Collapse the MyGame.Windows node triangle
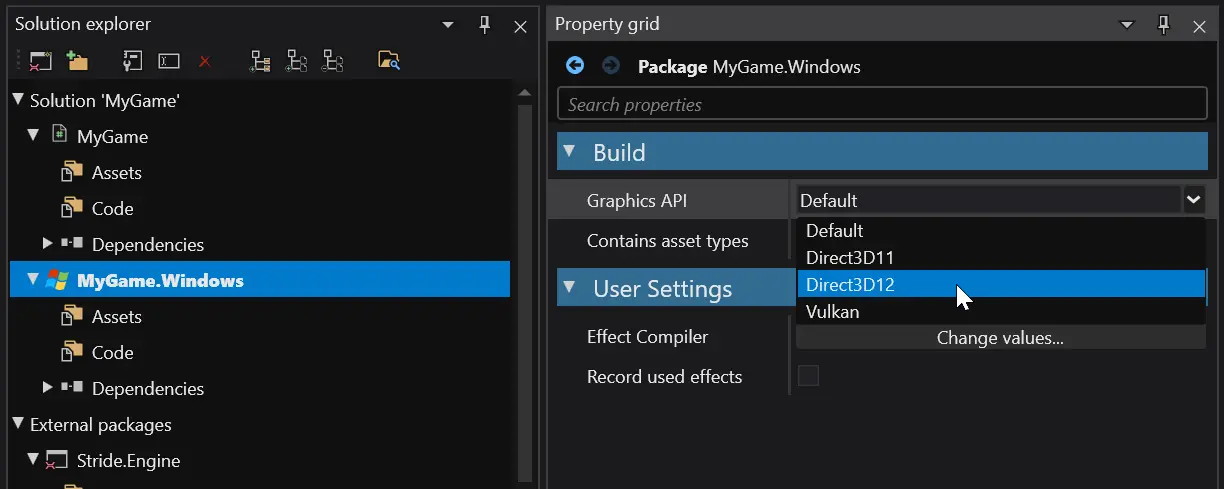This screenshot has width=1224, height=489. [33, 280]
